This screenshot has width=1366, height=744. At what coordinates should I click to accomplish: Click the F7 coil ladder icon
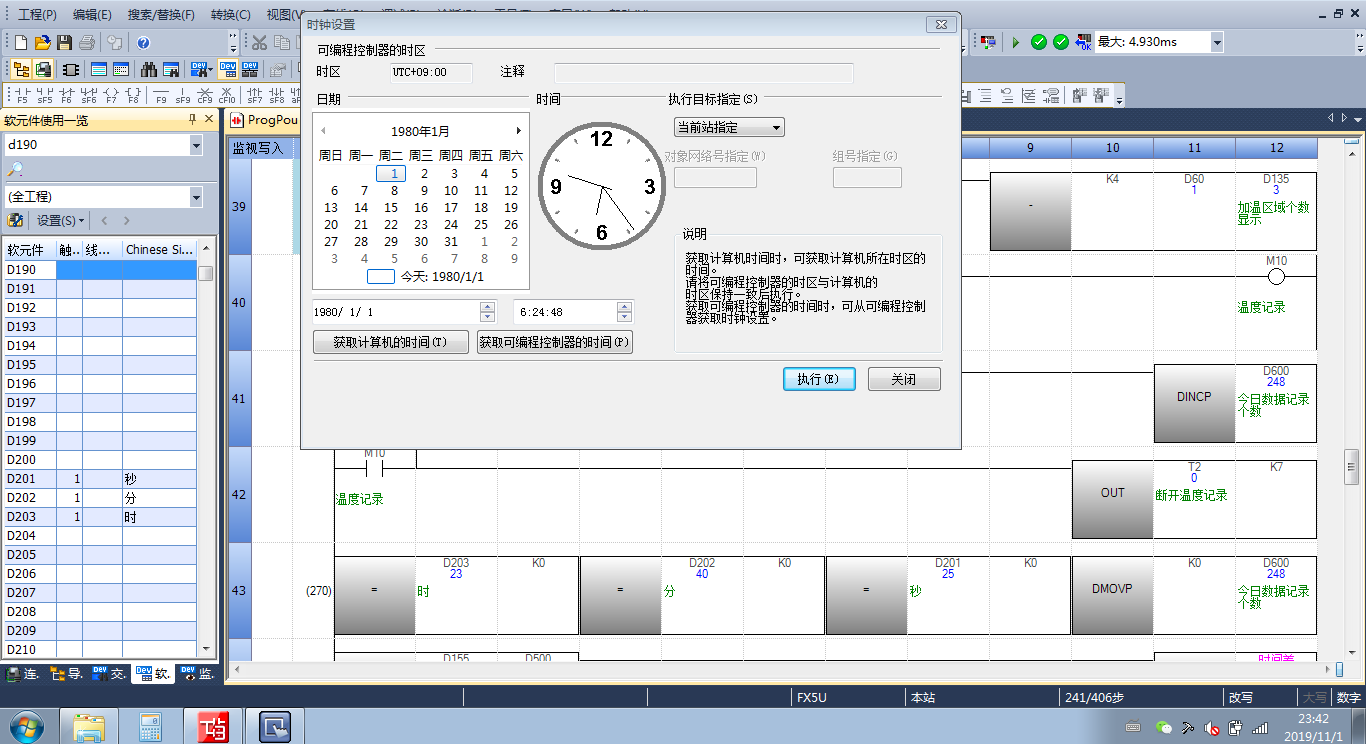(x=110, y=96)
